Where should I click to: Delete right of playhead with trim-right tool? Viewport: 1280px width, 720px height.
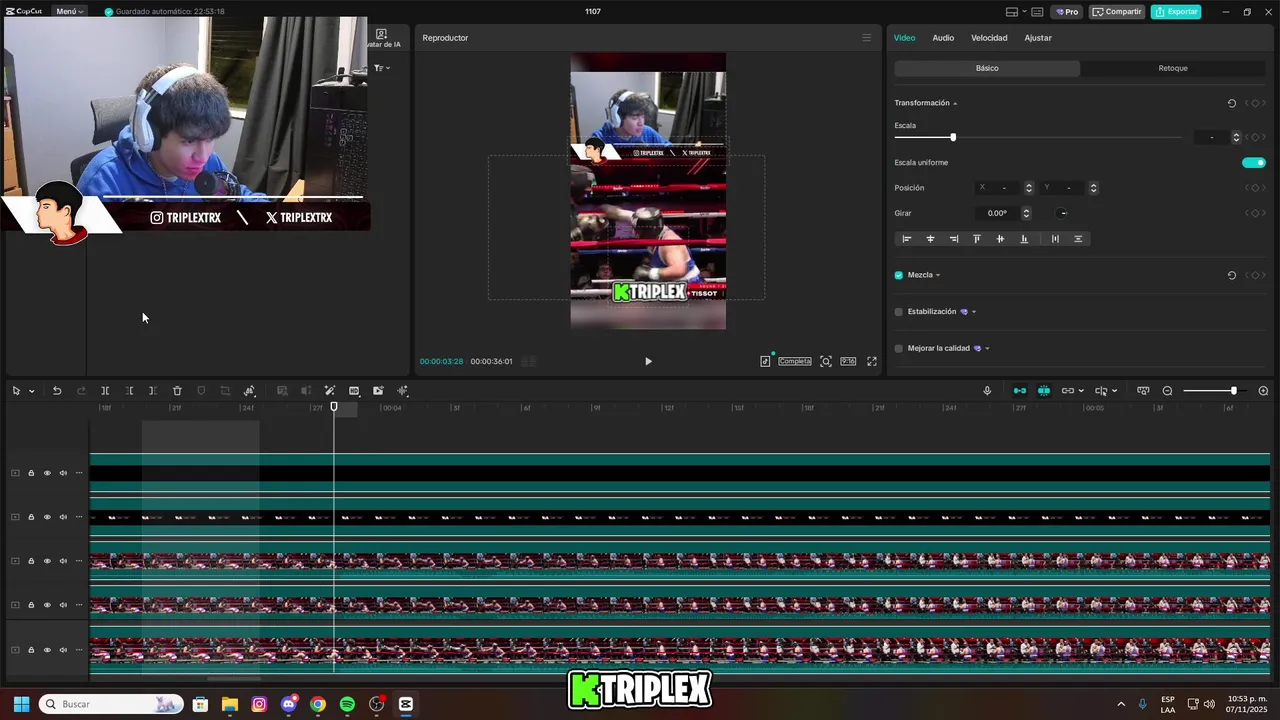point(152,391)
